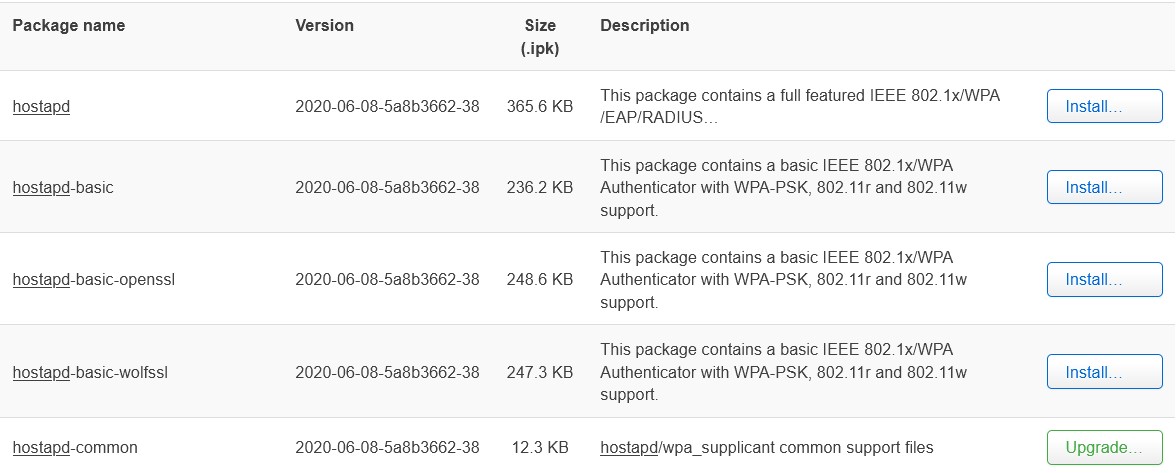Click the hostapd/wpa_supplicant common support files description
Image resolution: width=1176 pixels, height=473 pixels.
coord(766,448)
